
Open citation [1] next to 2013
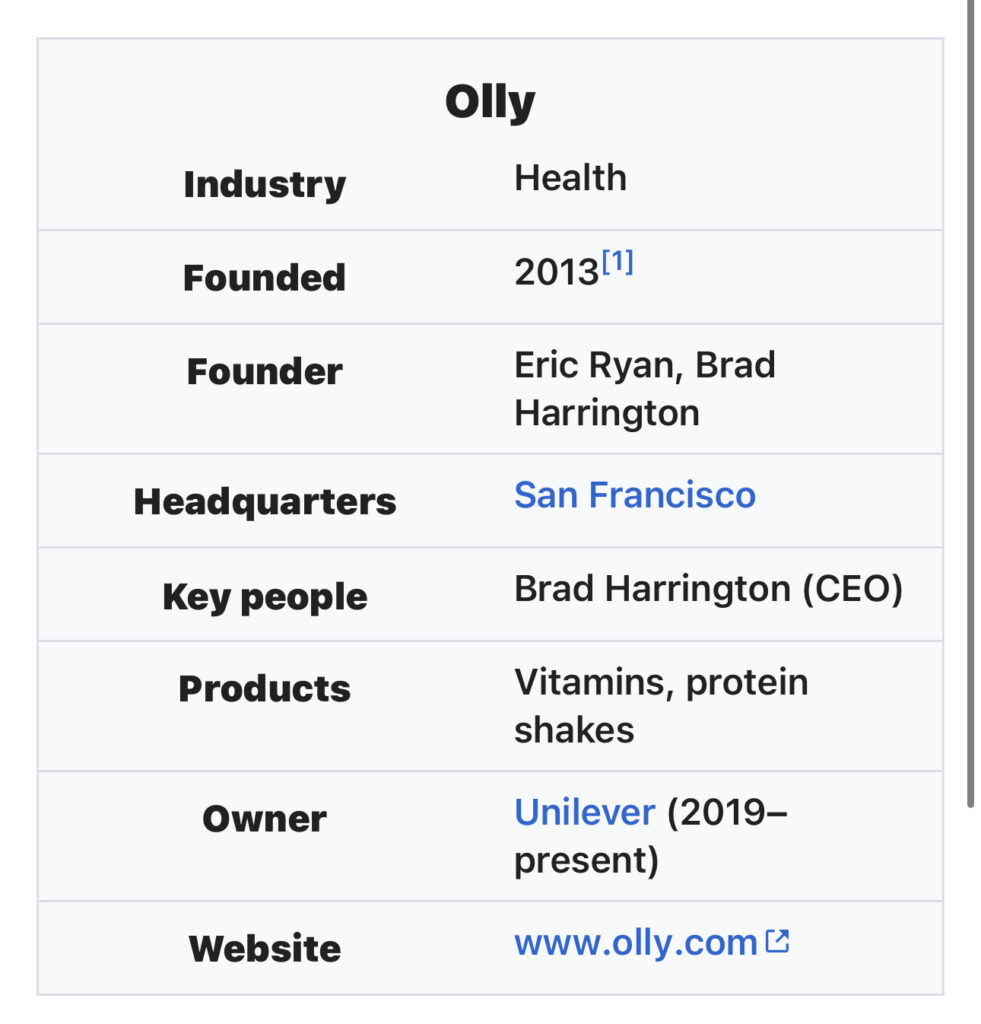pyautogui.click(x=618, y=264)
